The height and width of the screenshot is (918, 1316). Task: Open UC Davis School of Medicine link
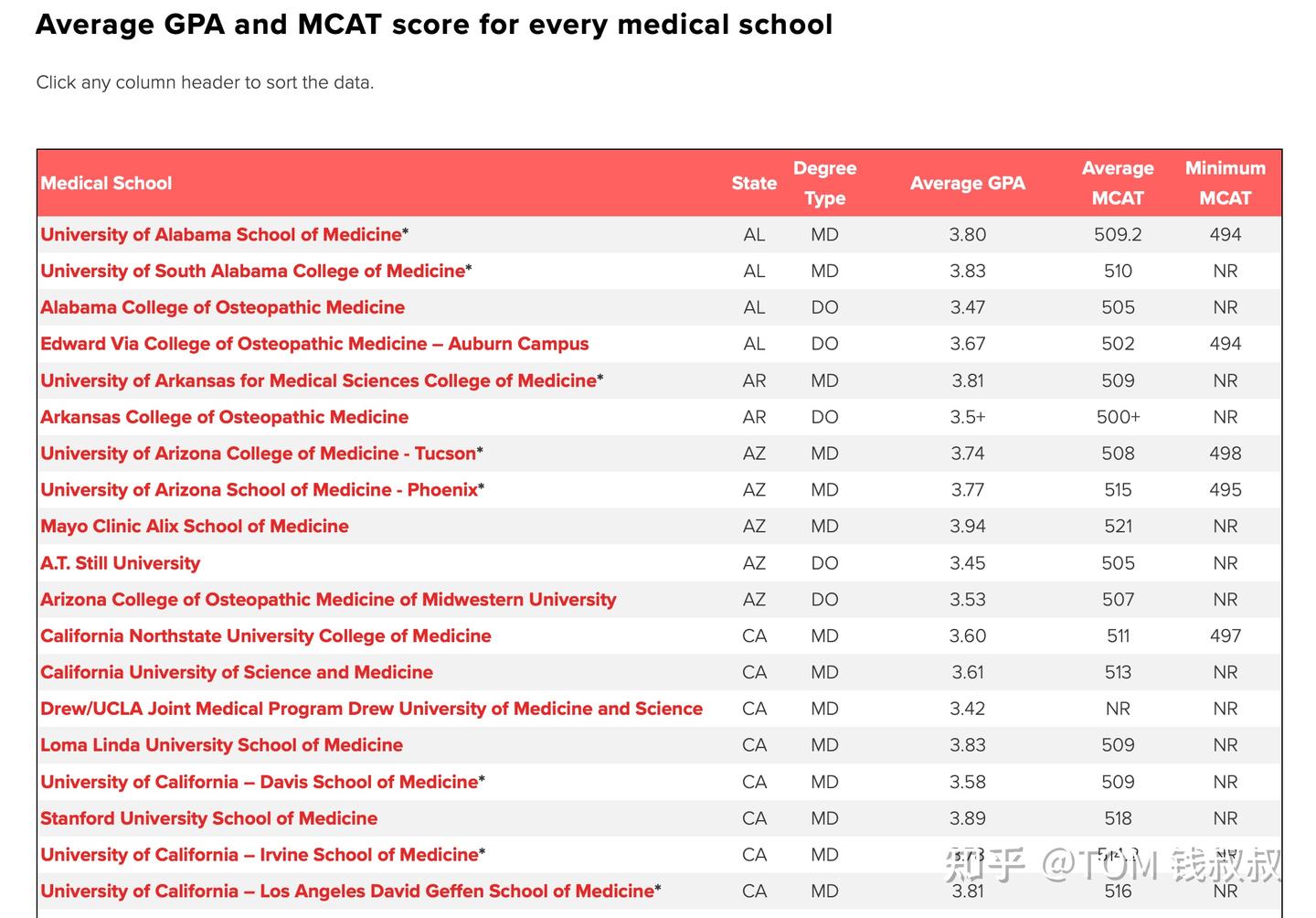[260, 782]
